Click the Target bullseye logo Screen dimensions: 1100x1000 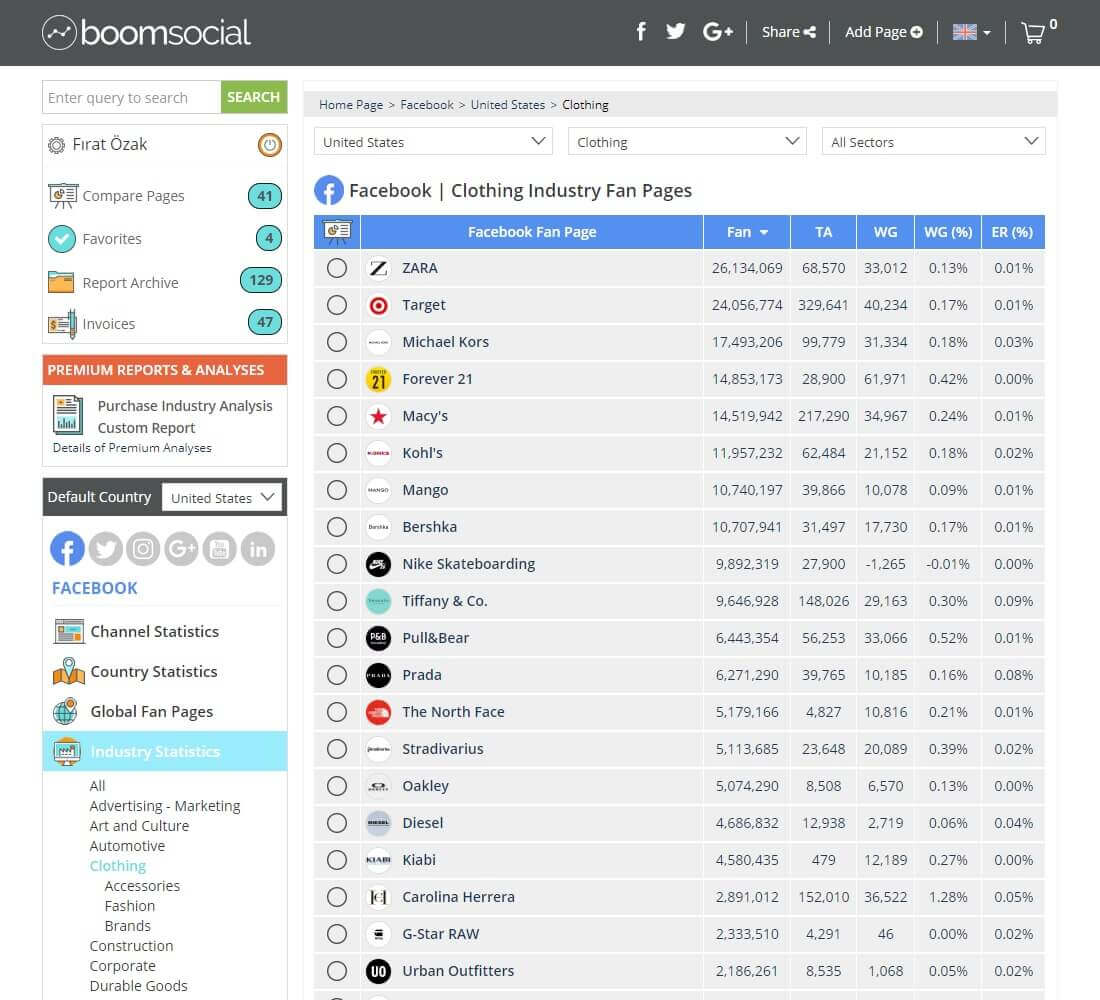click(378, 305)
